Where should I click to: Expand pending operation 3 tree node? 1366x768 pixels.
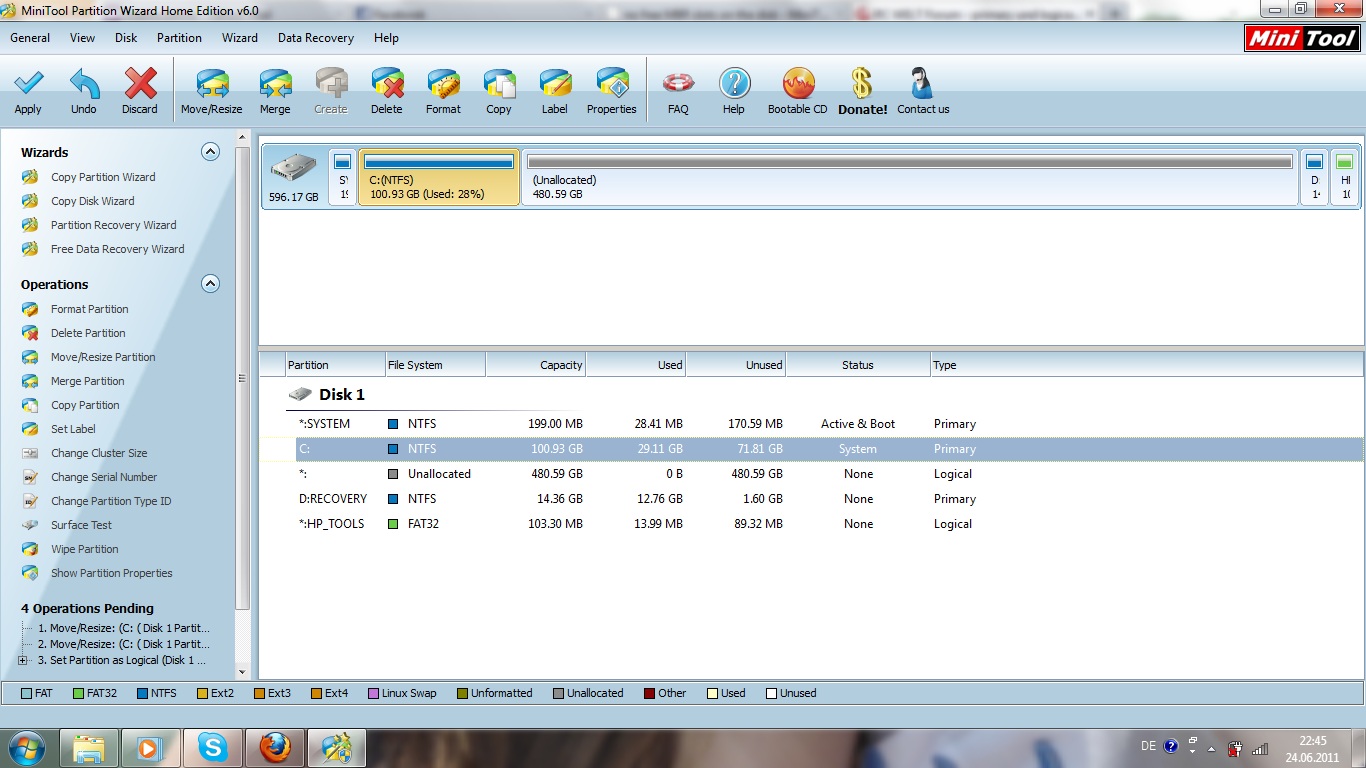pyautogui.click(x=22, y=660)
